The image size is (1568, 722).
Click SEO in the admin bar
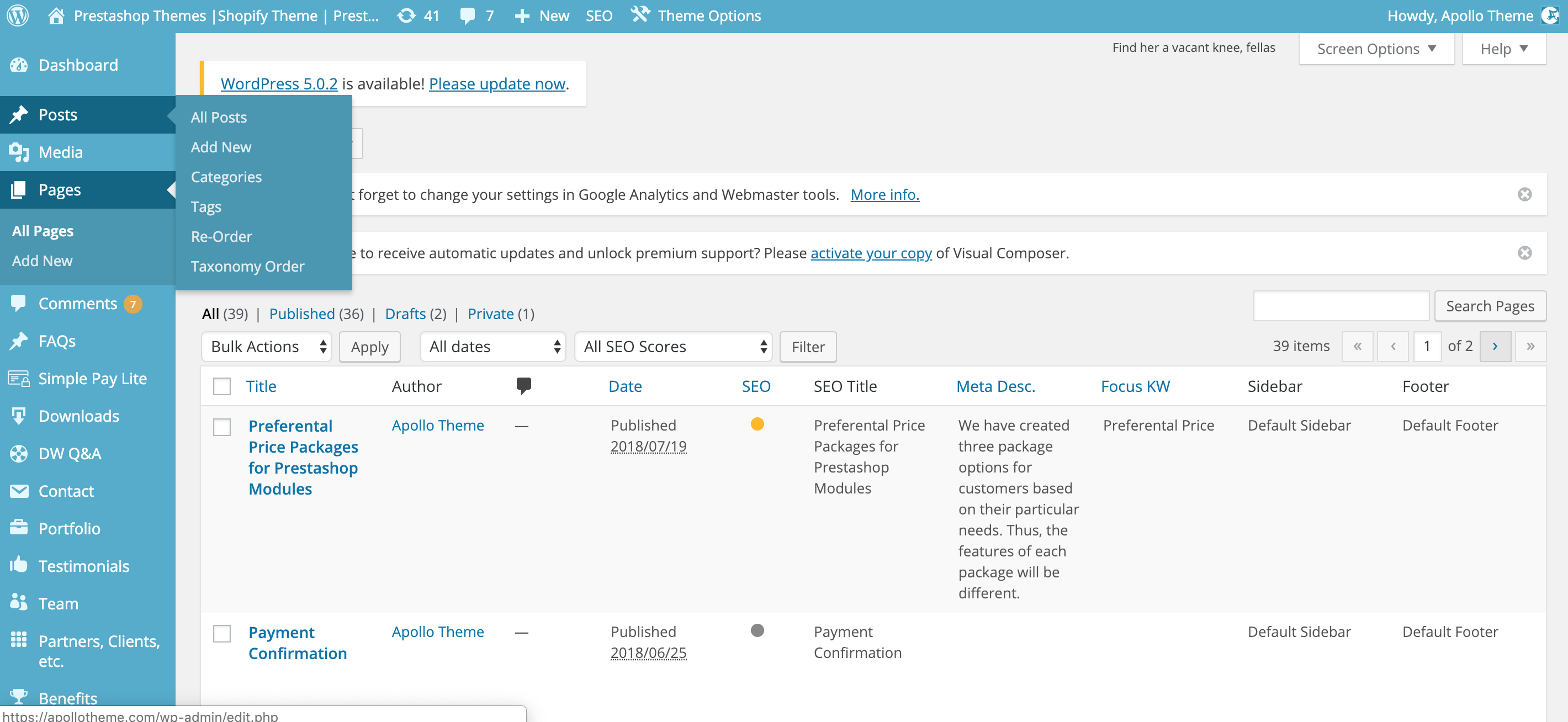599,16
